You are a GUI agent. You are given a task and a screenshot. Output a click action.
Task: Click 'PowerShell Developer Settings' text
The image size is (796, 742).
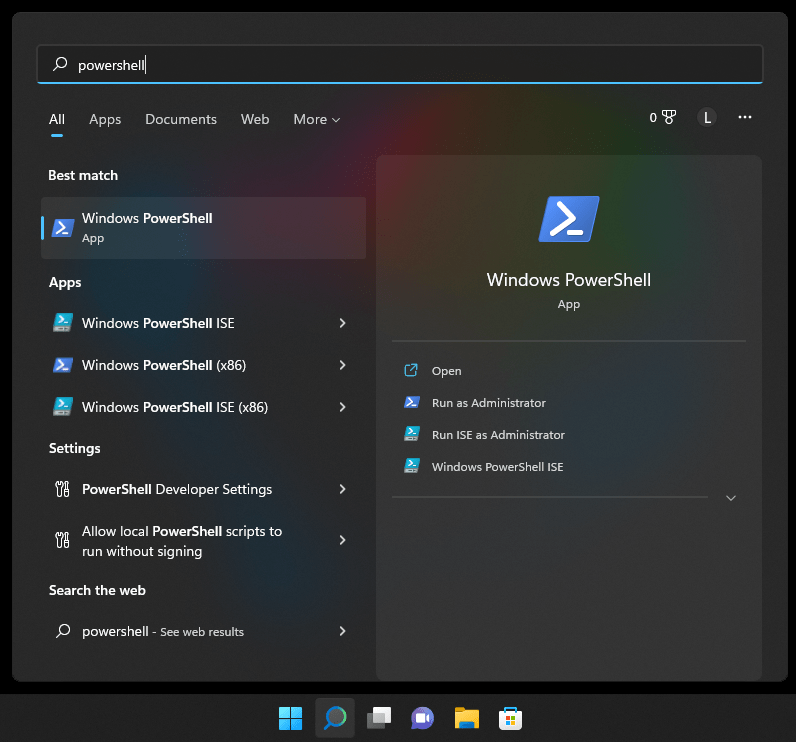177,489
